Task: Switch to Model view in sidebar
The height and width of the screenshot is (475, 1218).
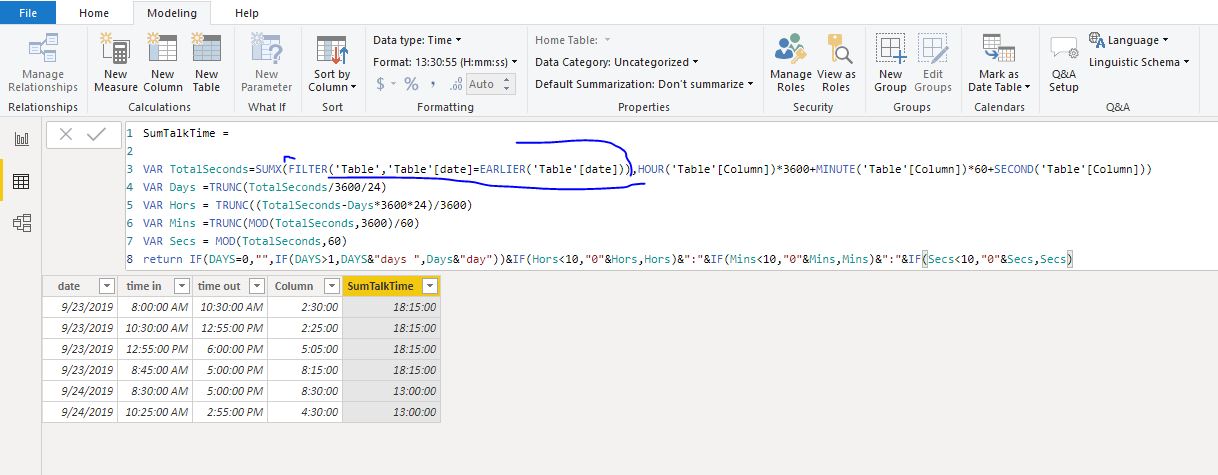Action: click(21, 223)
